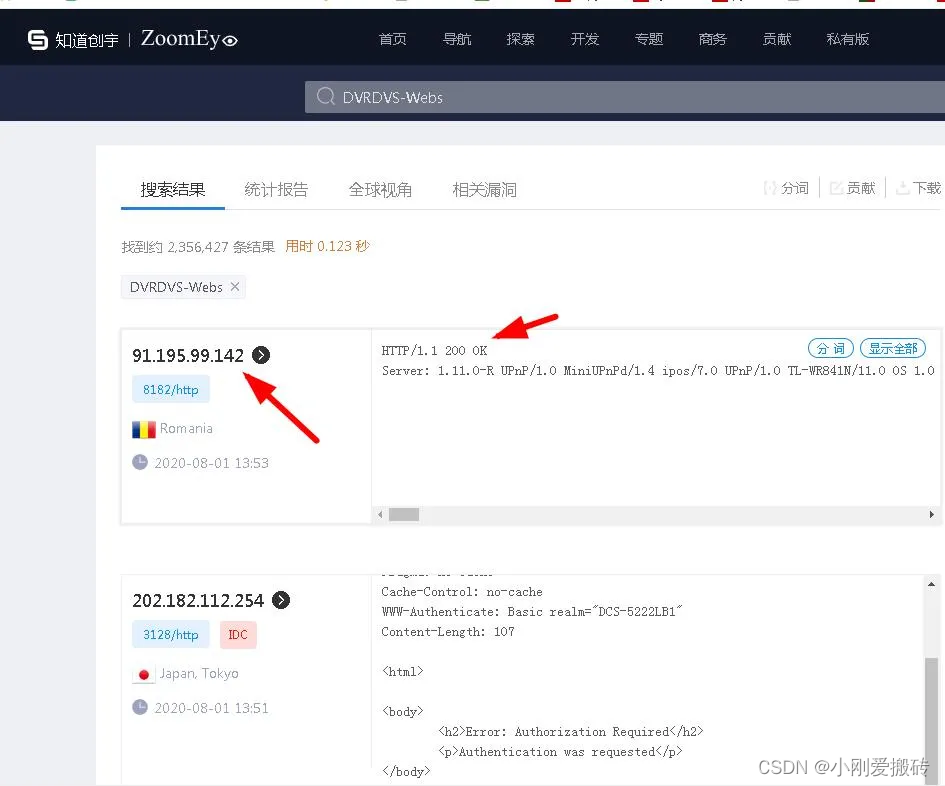This screenshot has width=945, height=786.
Task: Focus the DVRDVS-Webs search box
Action: coord(624,97)
